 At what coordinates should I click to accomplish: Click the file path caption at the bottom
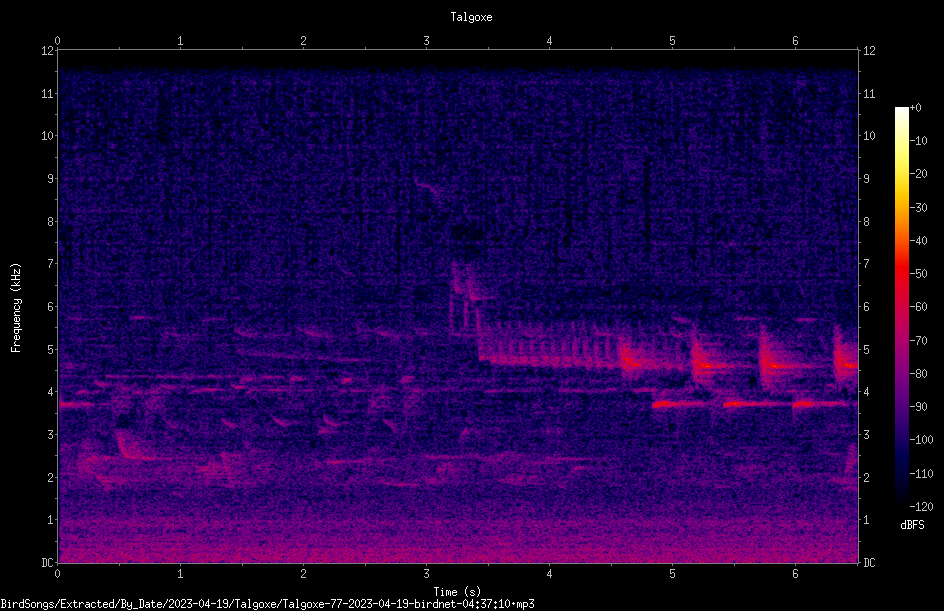pos(267,604)
